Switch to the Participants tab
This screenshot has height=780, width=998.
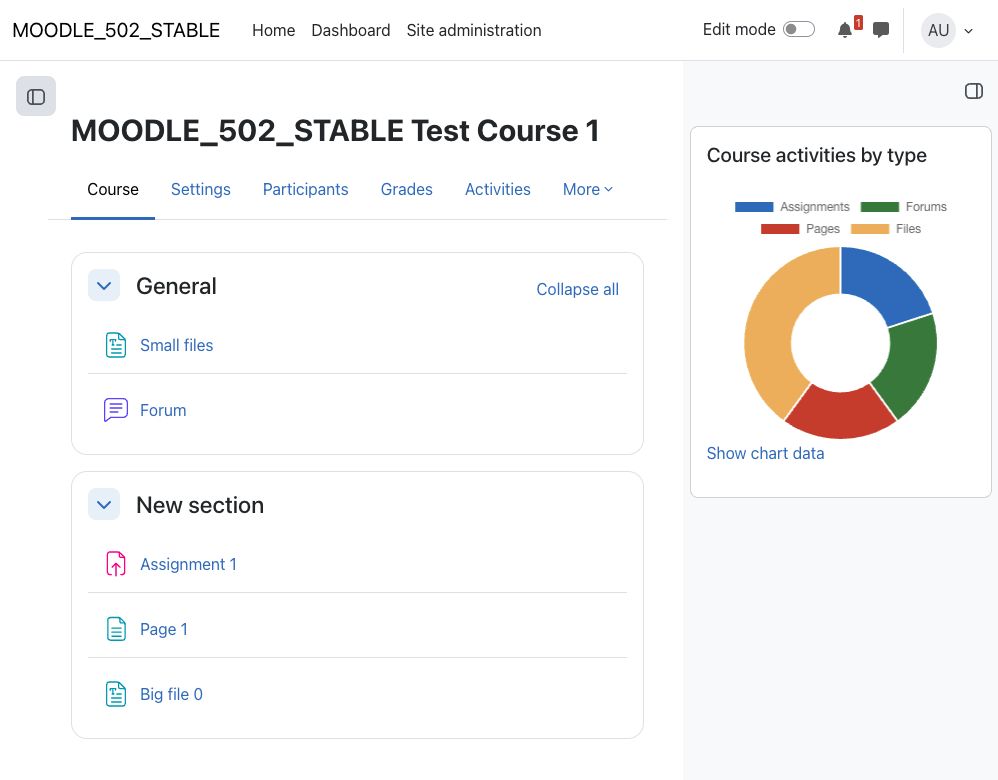306,189
